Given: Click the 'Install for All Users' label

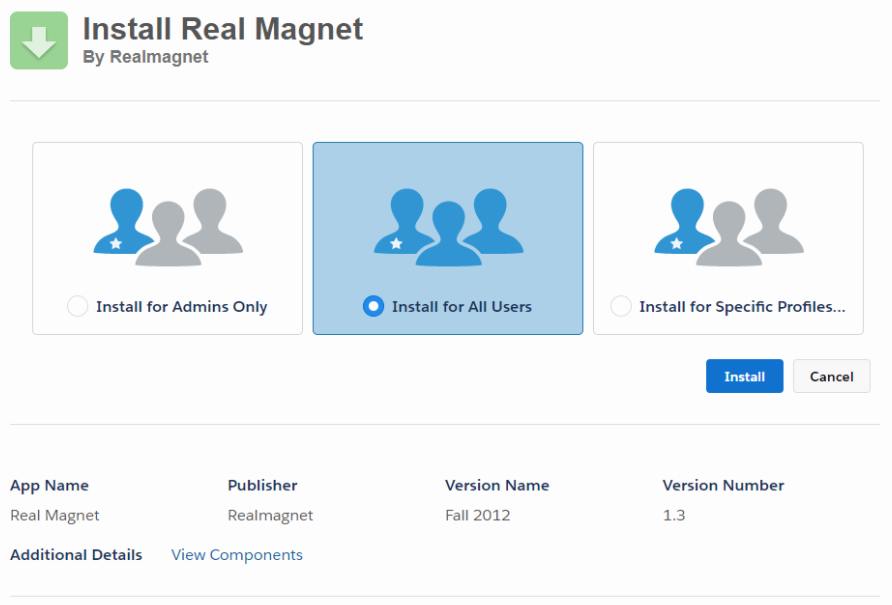Looking at the screenshot, I should coord(461,307).
